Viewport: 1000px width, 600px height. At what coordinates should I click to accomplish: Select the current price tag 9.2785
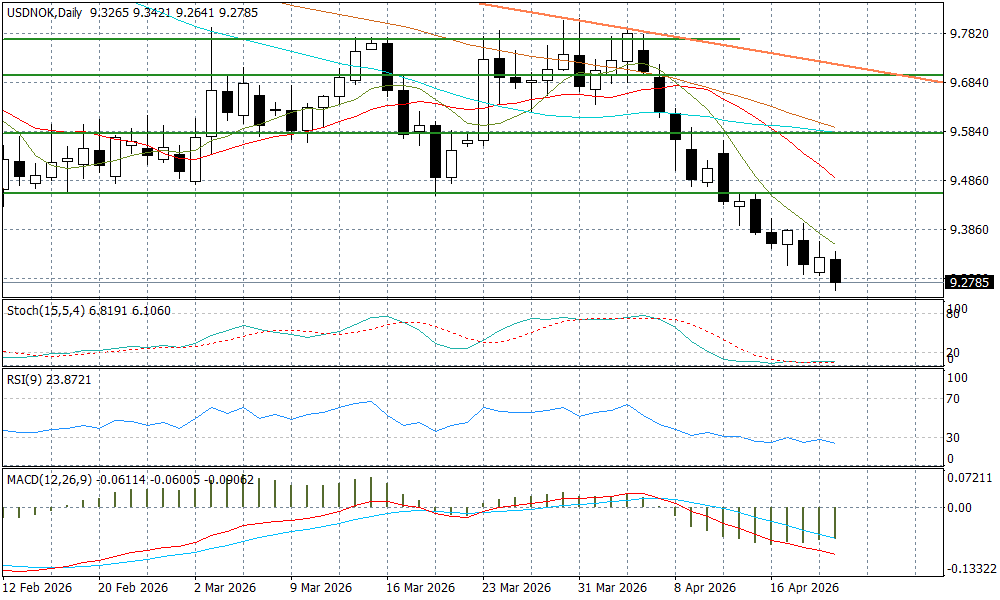pos(969,282)
